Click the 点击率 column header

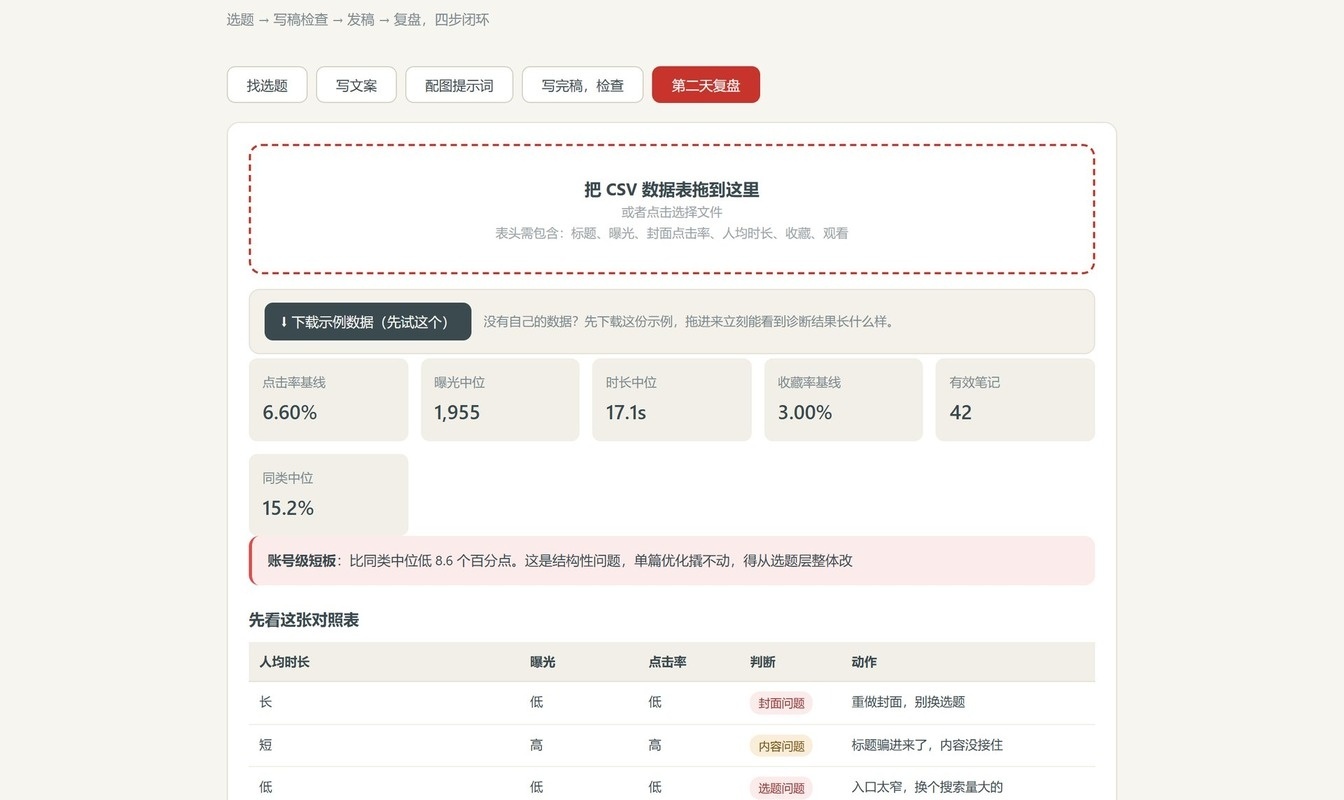coord(668,662)
